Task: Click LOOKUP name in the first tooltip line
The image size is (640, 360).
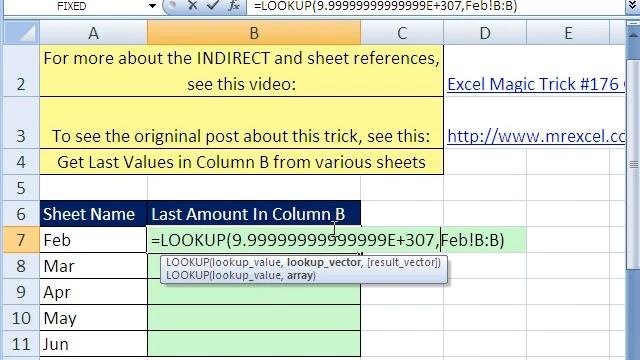Action: 188,262
